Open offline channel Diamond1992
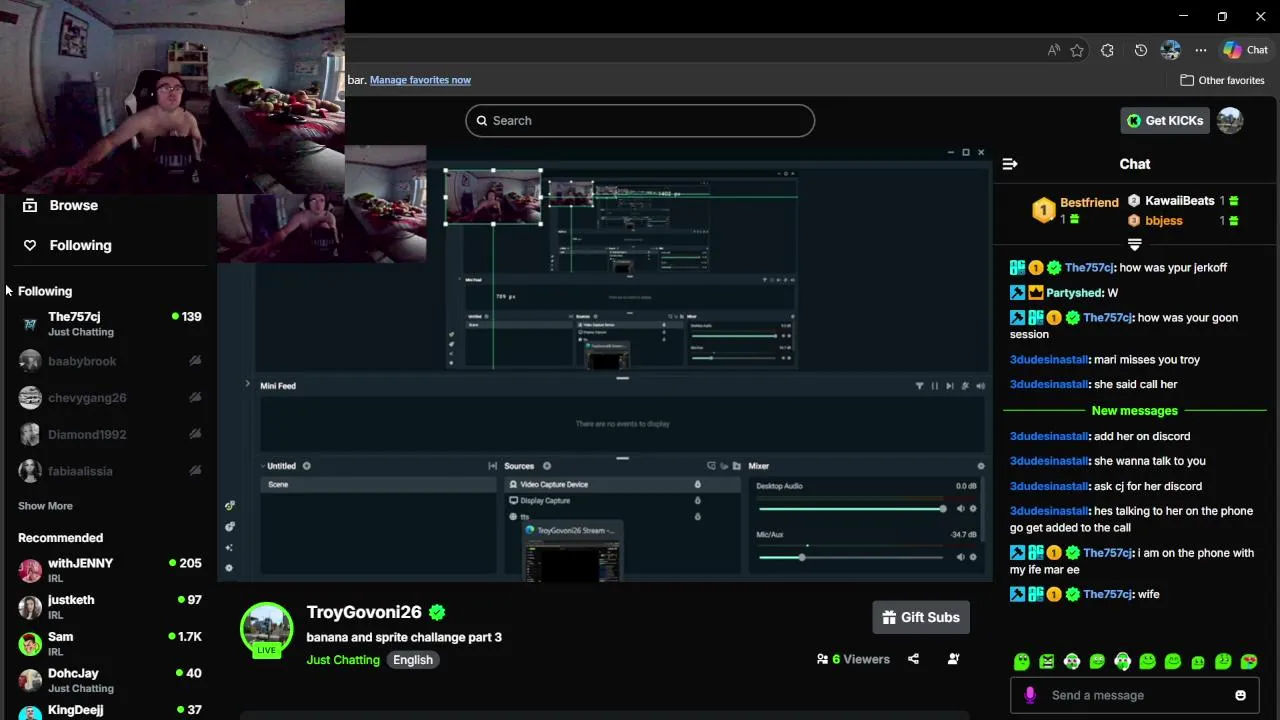 [110, 434]
